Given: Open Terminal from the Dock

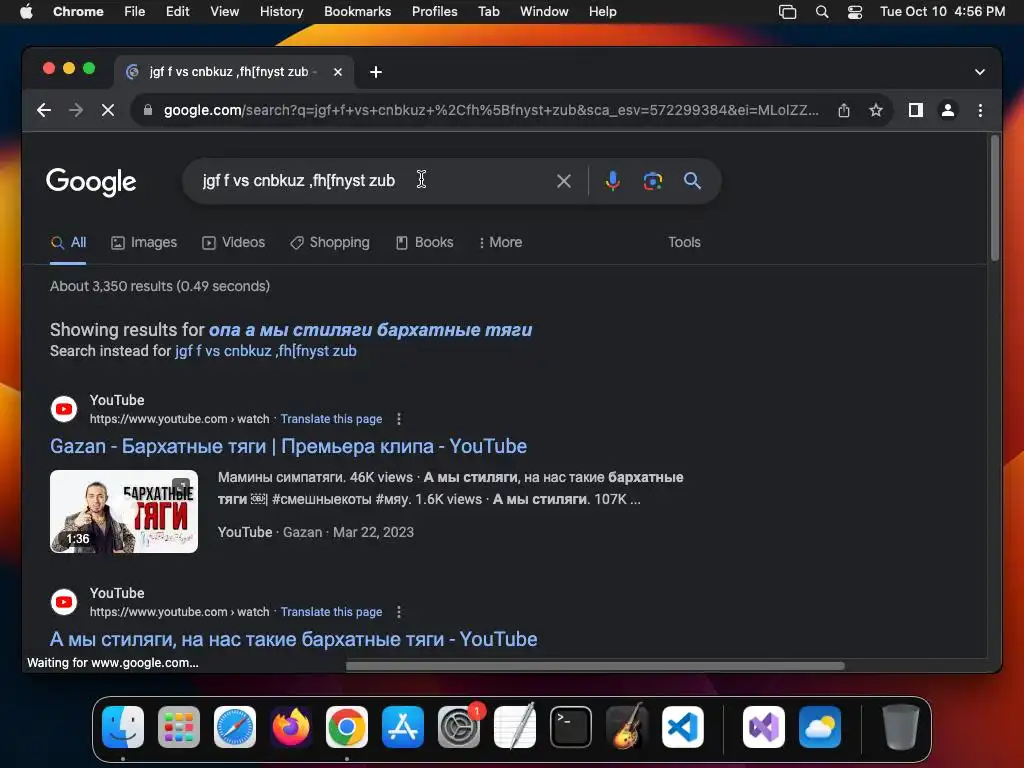Looking at the screenshot, I should click(x=571, y=727).
